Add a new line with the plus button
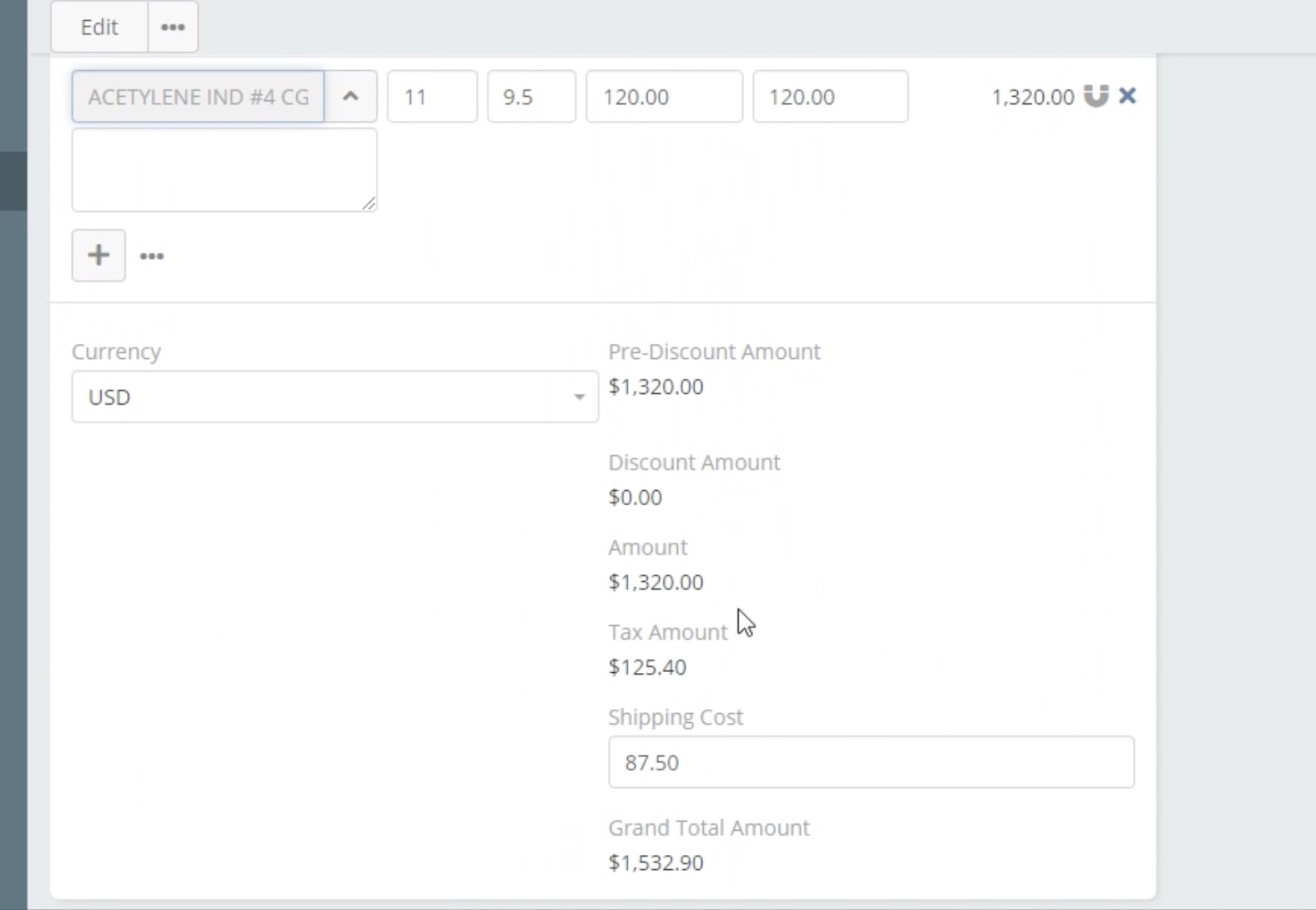The image size is (1316, 910). (99, 255)
